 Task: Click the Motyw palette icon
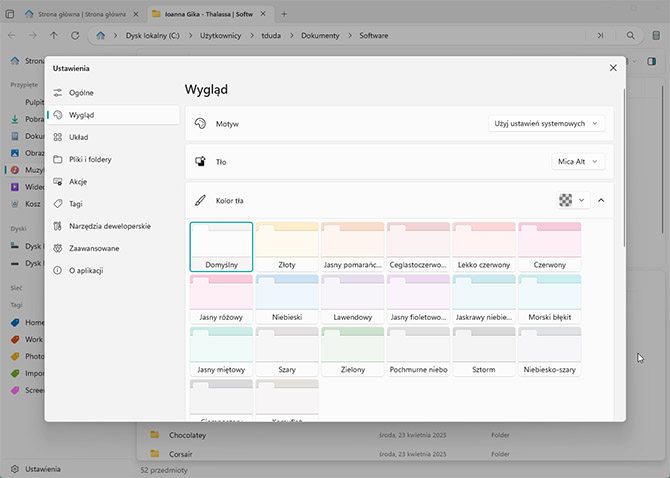click(x=200, y=123)
